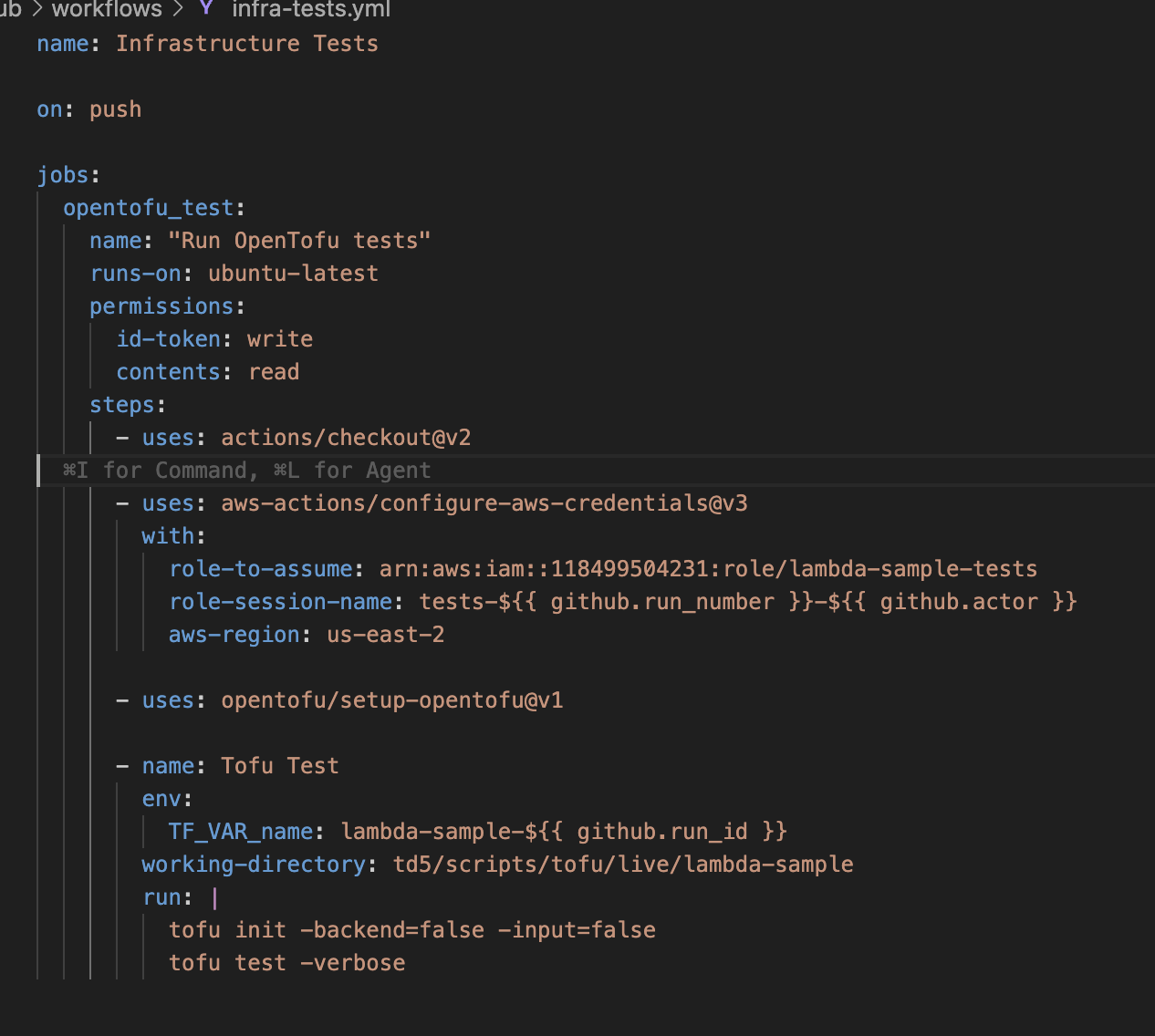The image size is (1155, 1036).
Task: Click the opentofu/setup-opentofu@v1 action text
Action: (x=391, y=700)
